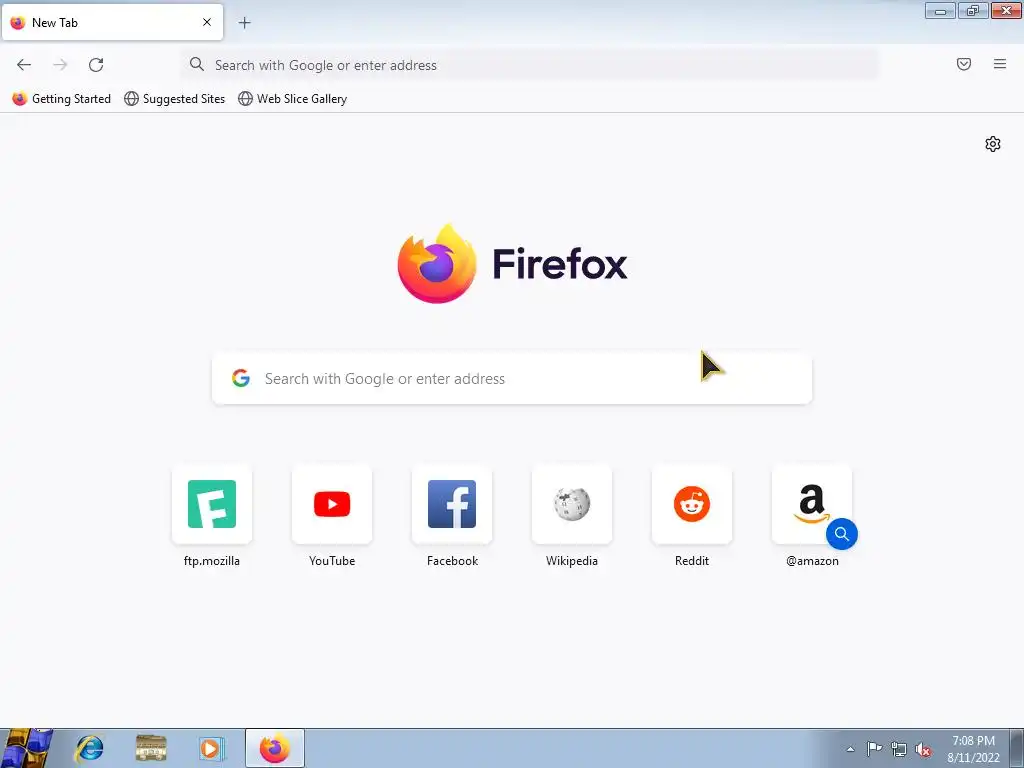1024x768 pixels.
Task: Open Web Slice Gallery bookmark
Action: 293,99
